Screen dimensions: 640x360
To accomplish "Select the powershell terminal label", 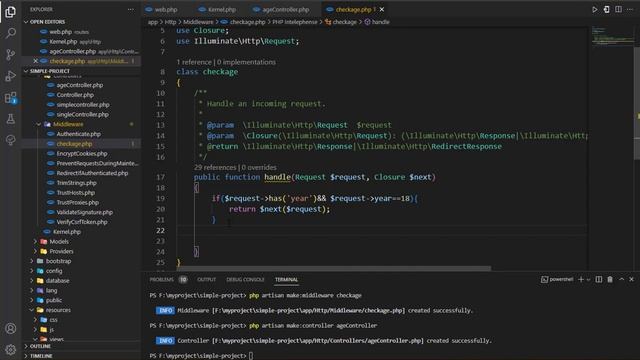I will pos(557,279).
